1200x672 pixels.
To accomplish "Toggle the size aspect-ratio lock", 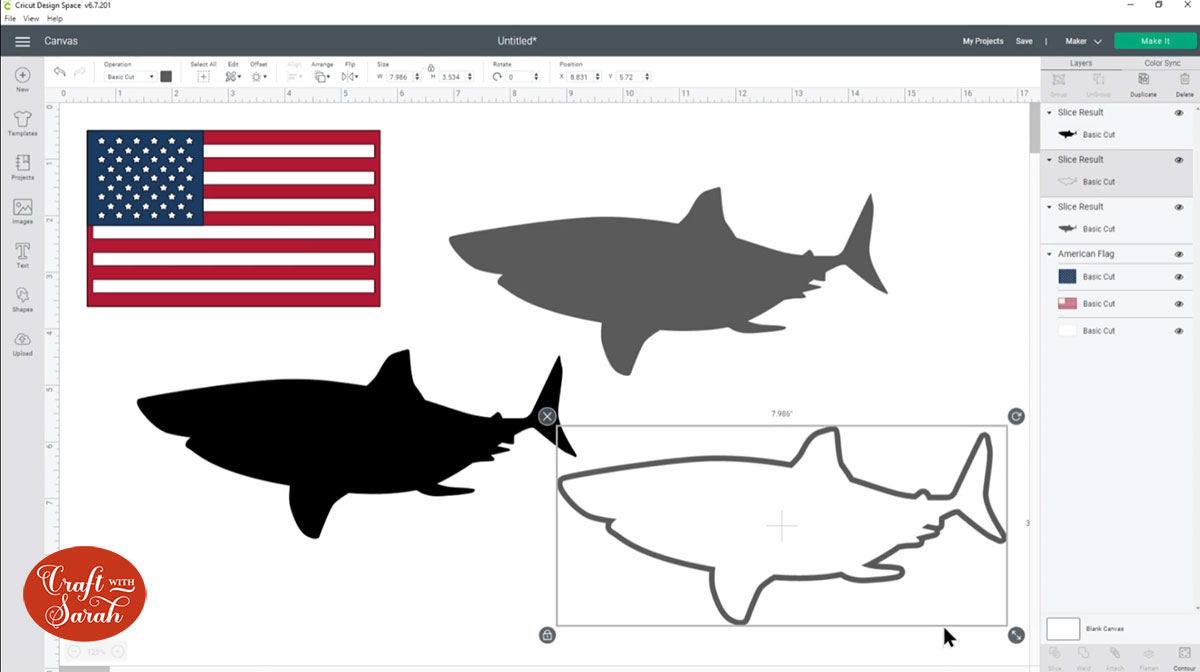I will pos(430,68).
